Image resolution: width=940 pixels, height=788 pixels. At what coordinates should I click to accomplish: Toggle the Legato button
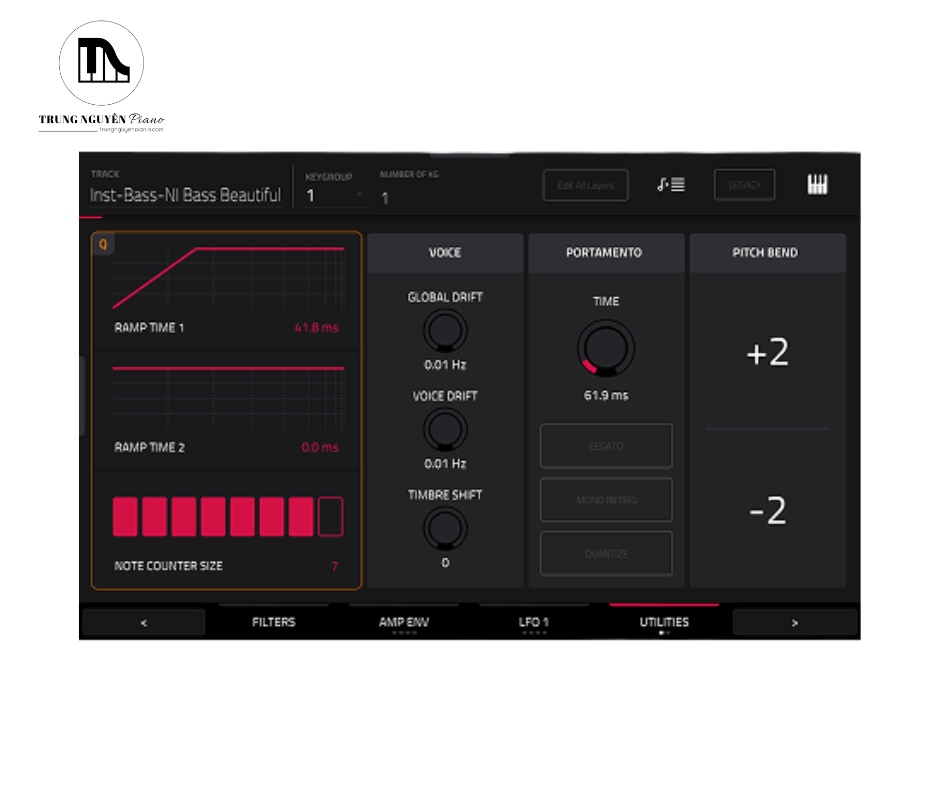(x=606, y=446)
